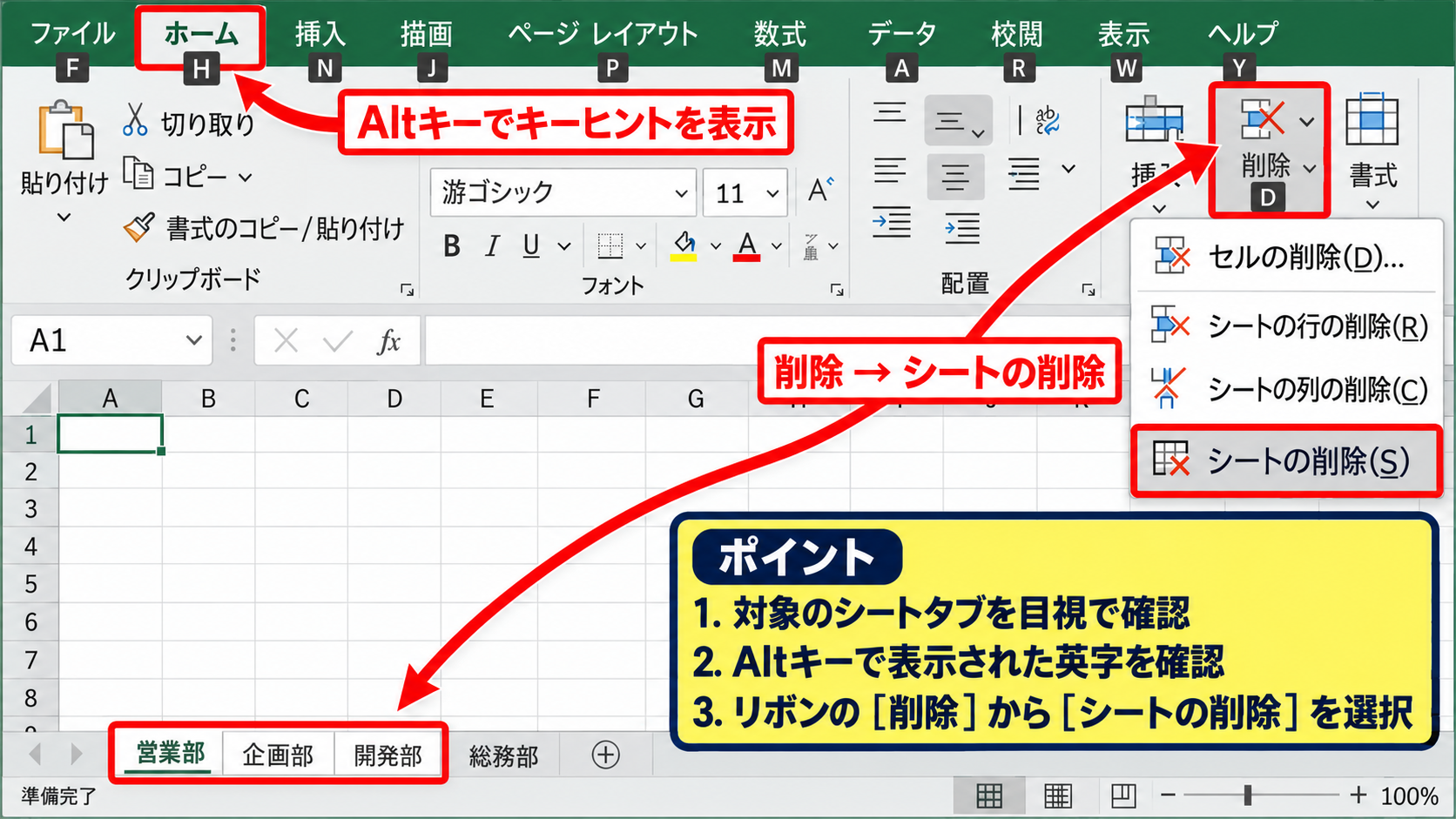Click wrap or distribute text icon
Viewport: 1456px width, 819px height.
(x=1024, y=173)
